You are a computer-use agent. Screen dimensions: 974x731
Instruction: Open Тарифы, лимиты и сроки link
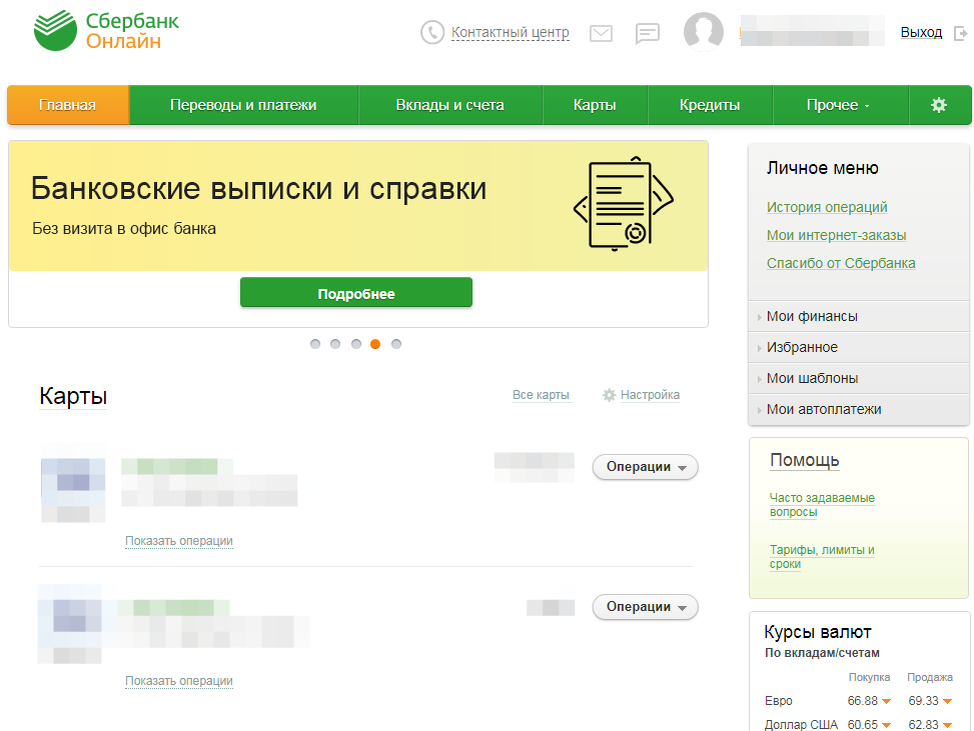(822, 557)
